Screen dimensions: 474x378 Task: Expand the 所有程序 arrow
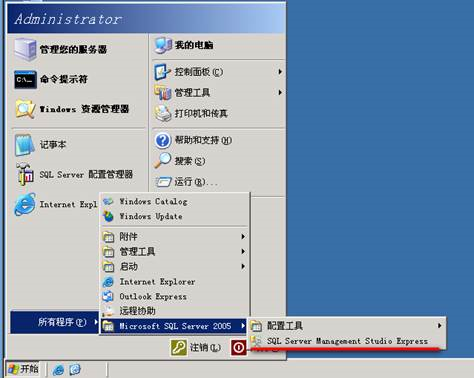coord(96,322)
